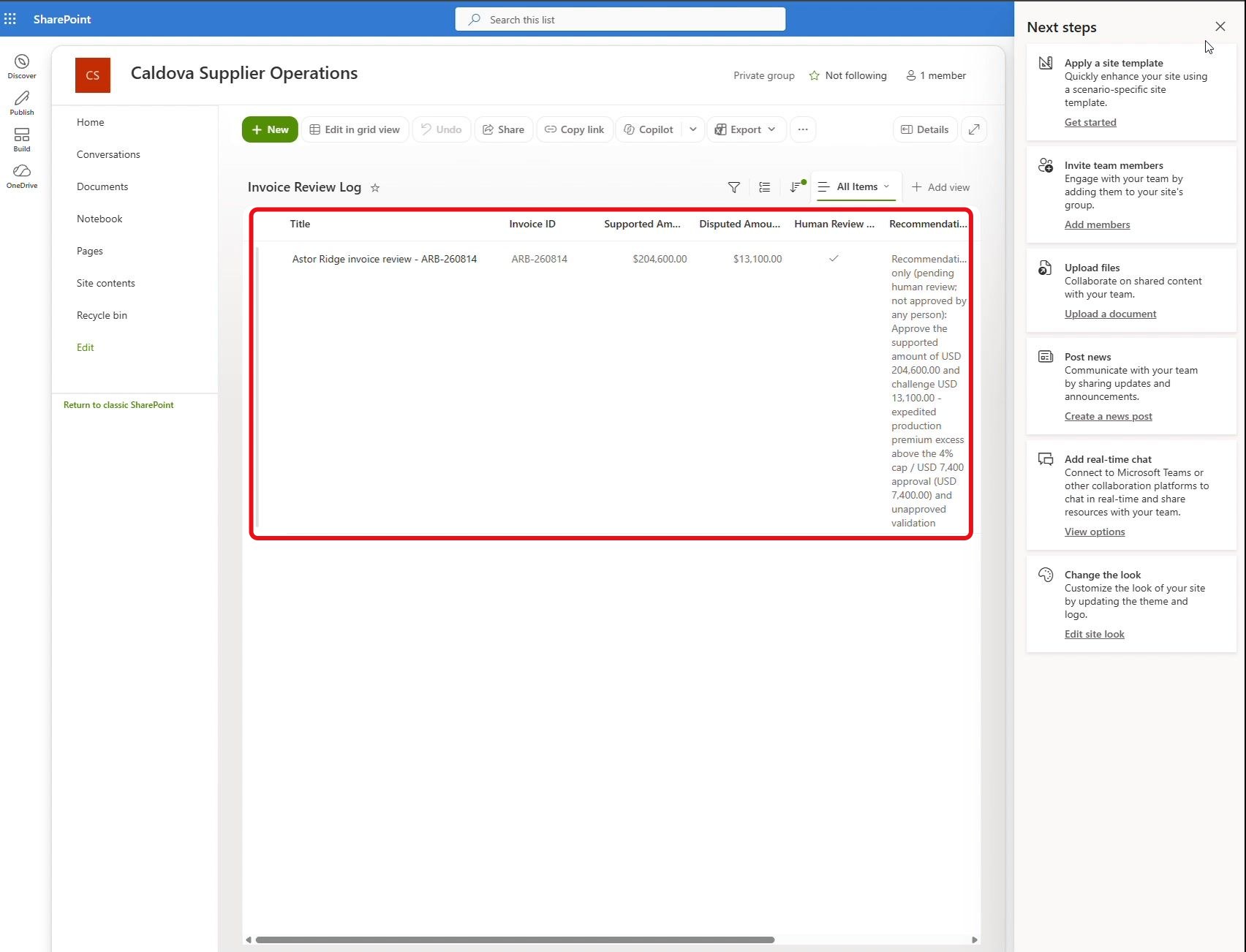The image size is (1246, 952).
Task: Click Add view
Action: [940, 187]
